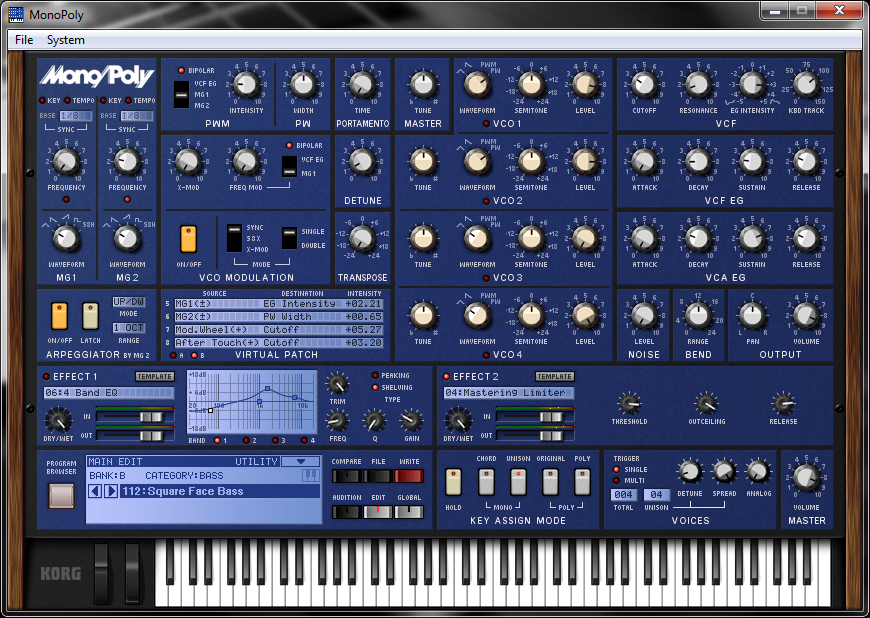Select the Poly key assign mode
This screenshot has width=870, height=618.
[582, 482]
